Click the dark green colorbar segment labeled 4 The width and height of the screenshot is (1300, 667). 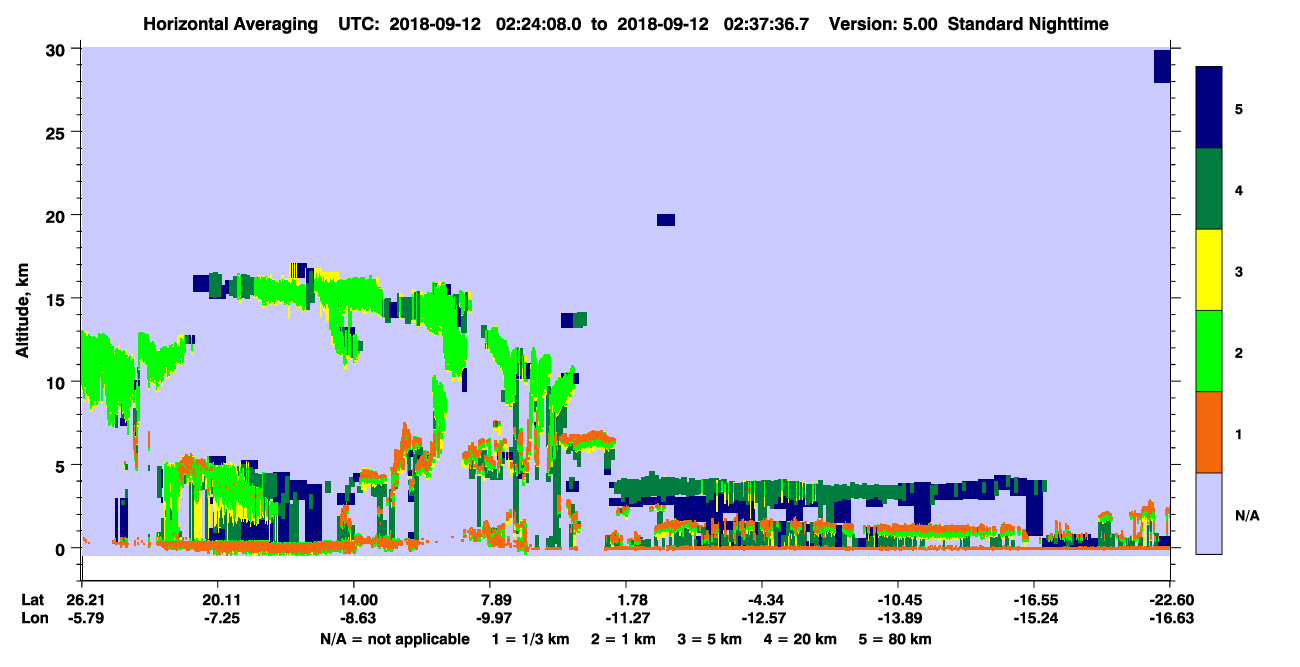click(x=1209, y=189)
